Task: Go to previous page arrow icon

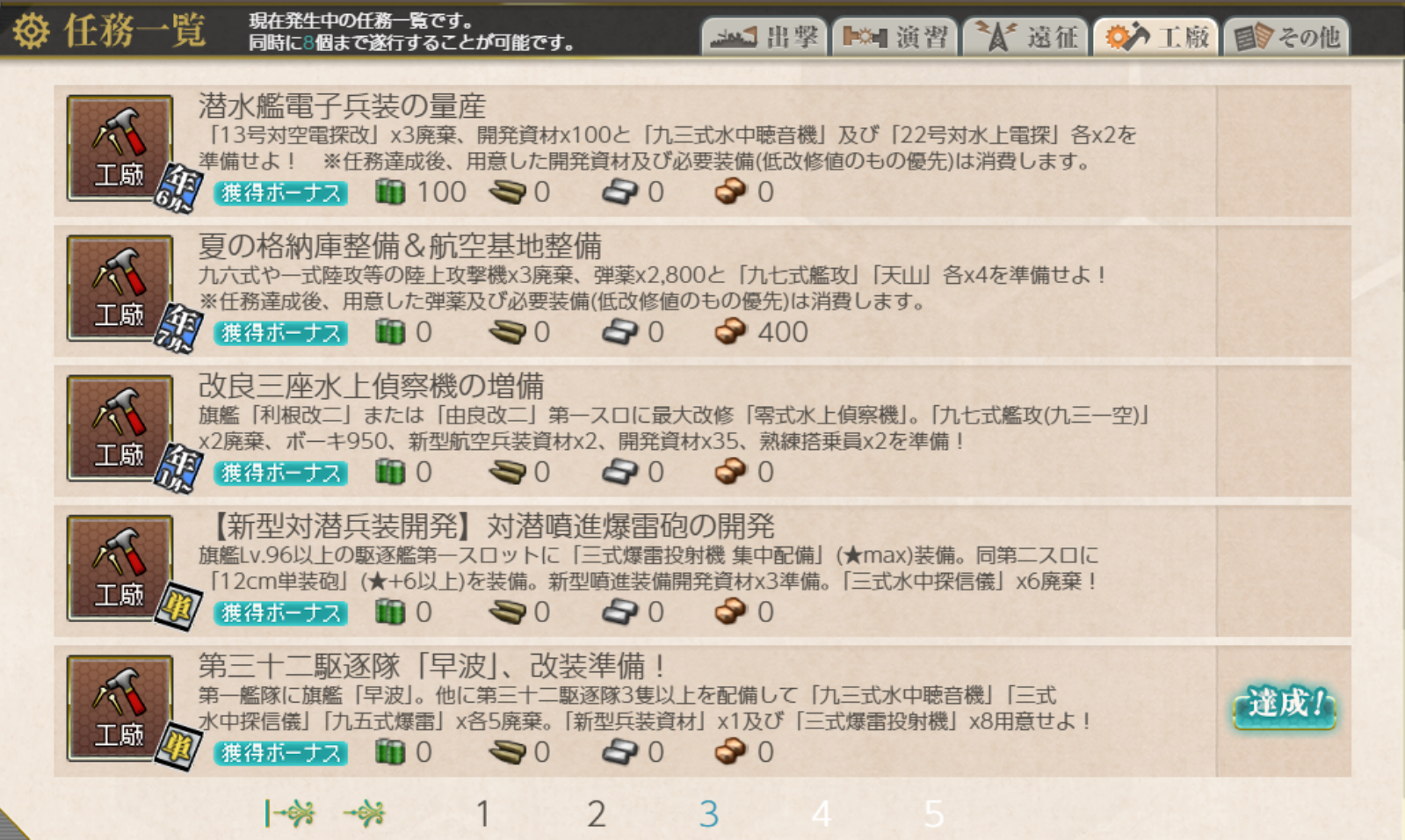Action: [364, 814]
